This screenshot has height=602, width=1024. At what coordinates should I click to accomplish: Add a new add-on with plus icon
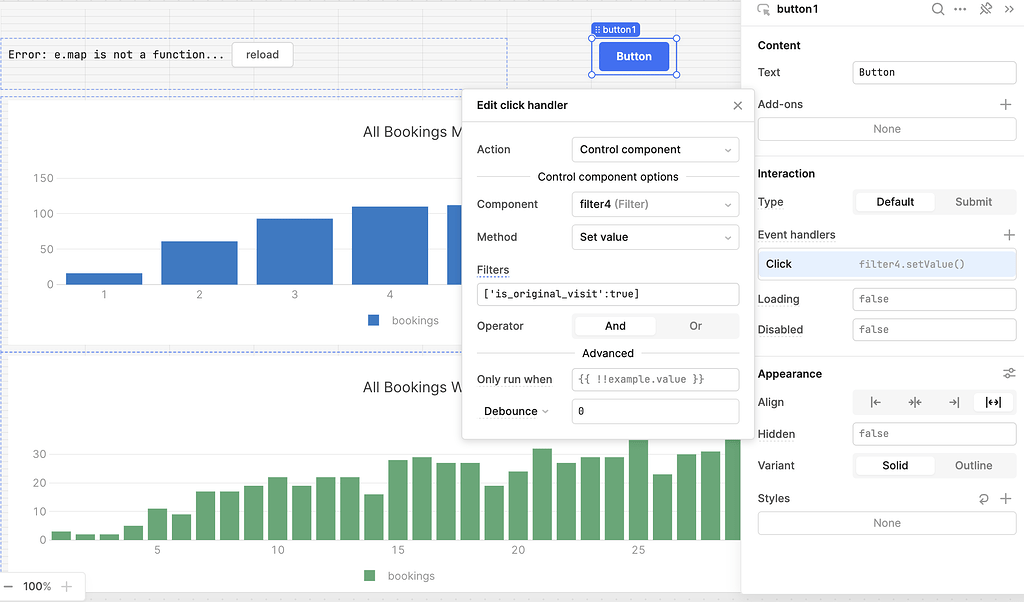(x=1006, y=104)
